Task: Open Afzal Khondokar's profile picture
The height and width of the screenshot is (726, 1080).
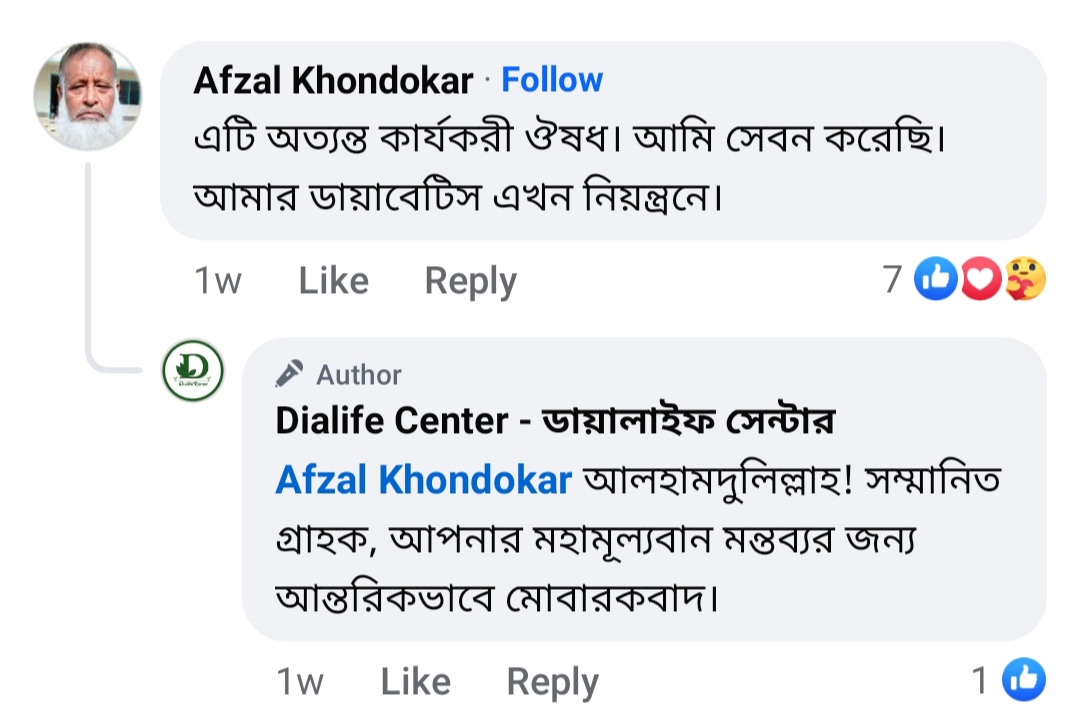Action: (88, 97)
